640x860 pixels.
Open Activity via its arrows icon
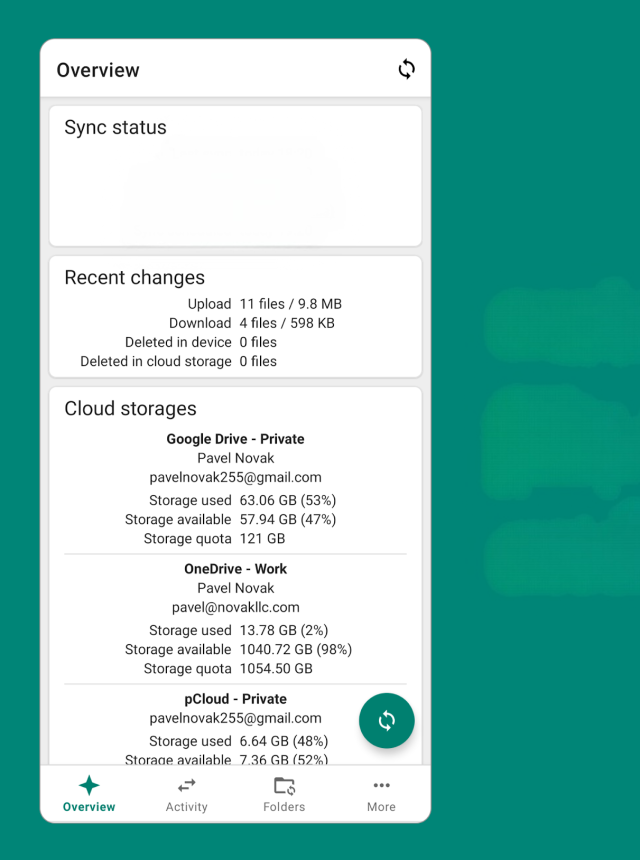(x=187, y=785)
